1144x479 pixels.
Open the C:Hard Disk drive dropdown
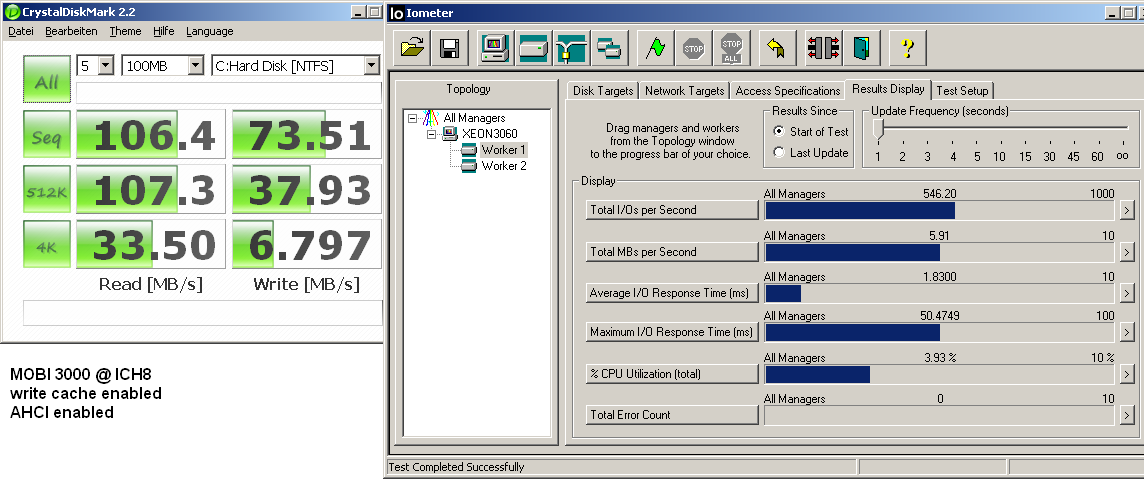click(x=371, y=66)
